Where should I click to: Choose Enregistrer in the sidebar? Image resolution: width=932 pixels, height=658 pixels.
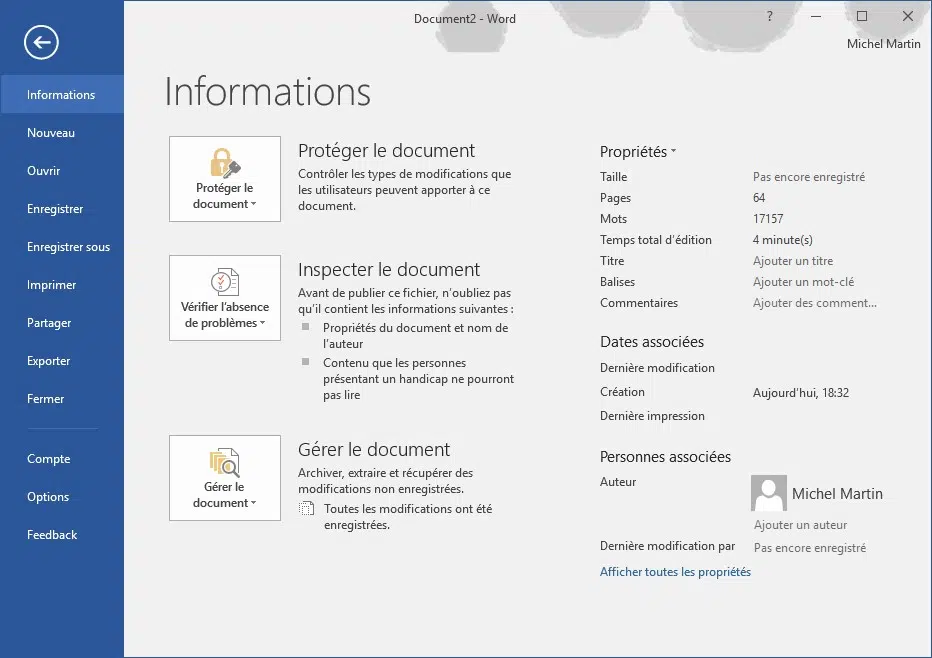pyautogui.click(x=62, y=209)
